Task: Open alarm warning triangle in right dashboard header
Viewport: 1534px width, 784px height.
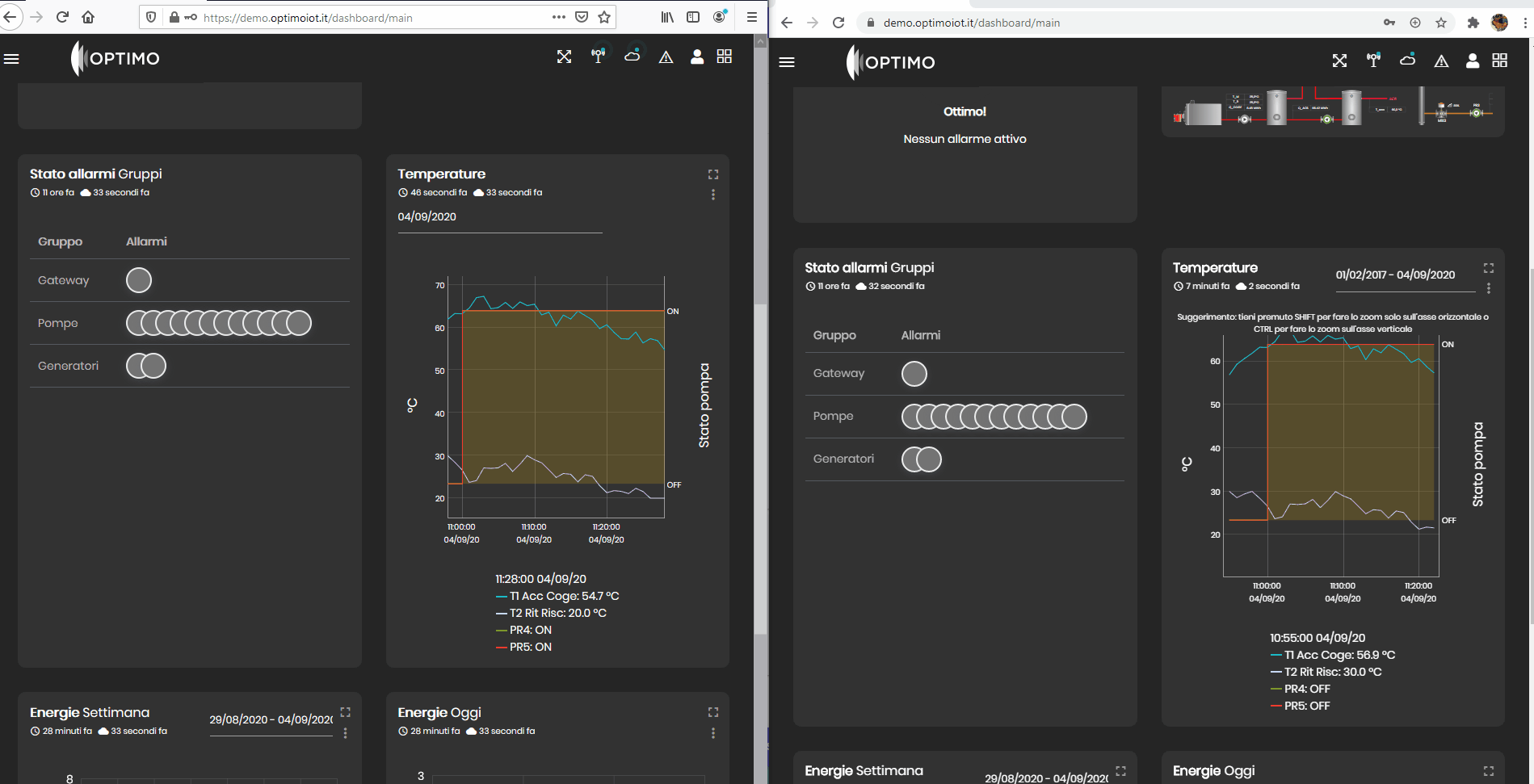Action: click(1441, 61)
